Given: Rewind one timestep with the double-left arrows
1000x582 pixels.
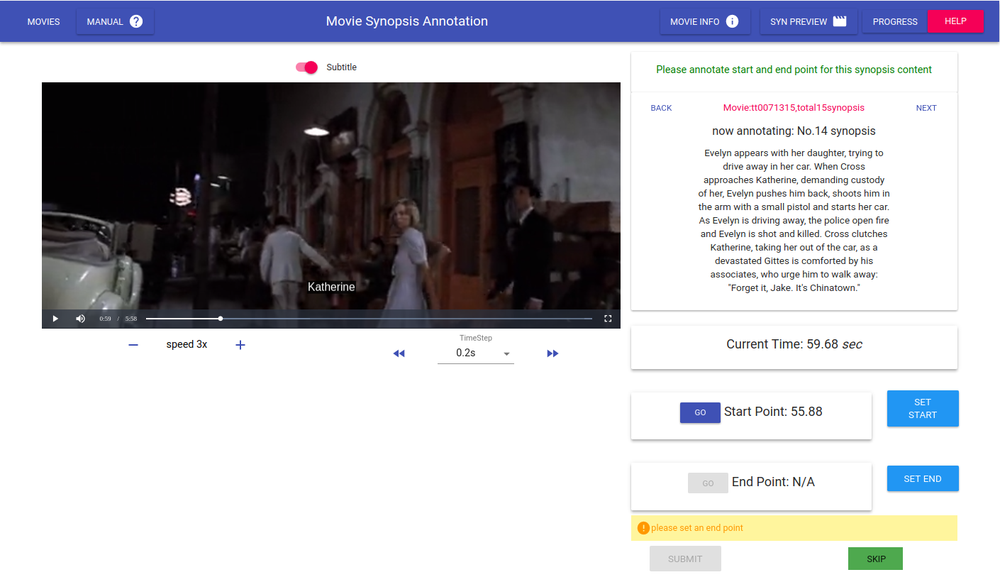Looking at the screenshot, I should [x=399, y=353].
